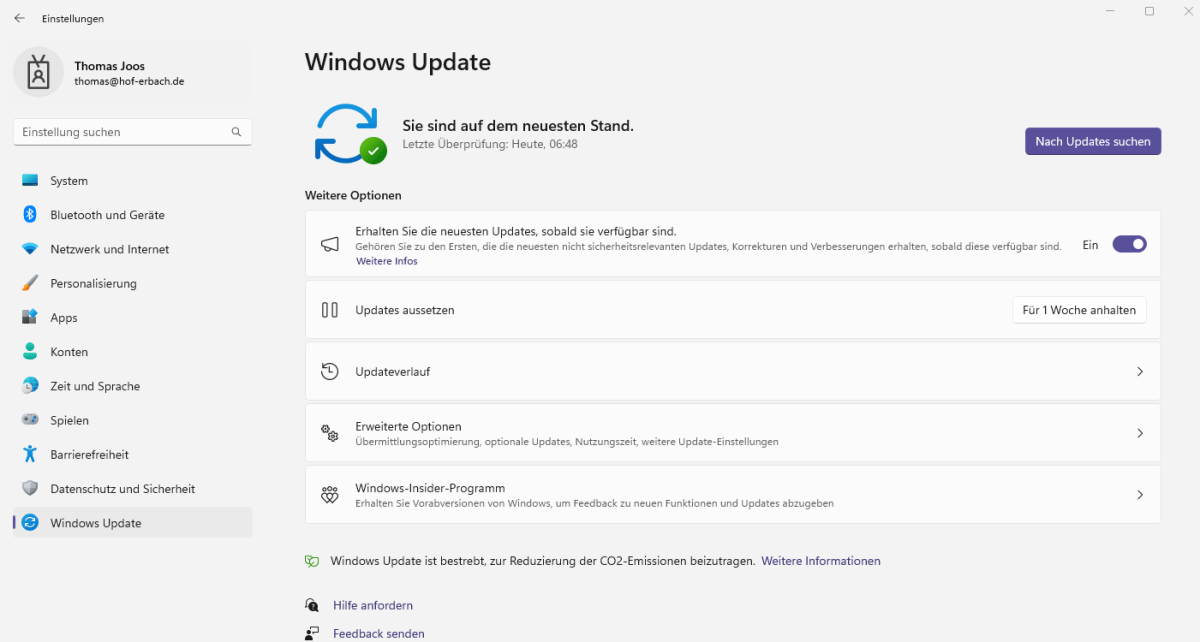Click the Zeit und Sprache label

[95, 386]
